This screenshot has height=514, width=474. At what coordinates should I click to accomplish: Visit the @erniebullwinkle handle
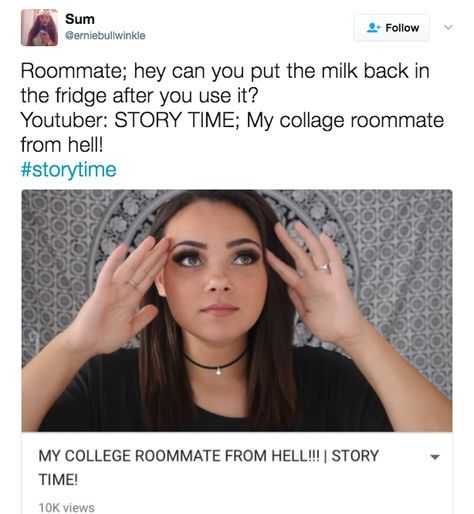click(x=105, y=35)
